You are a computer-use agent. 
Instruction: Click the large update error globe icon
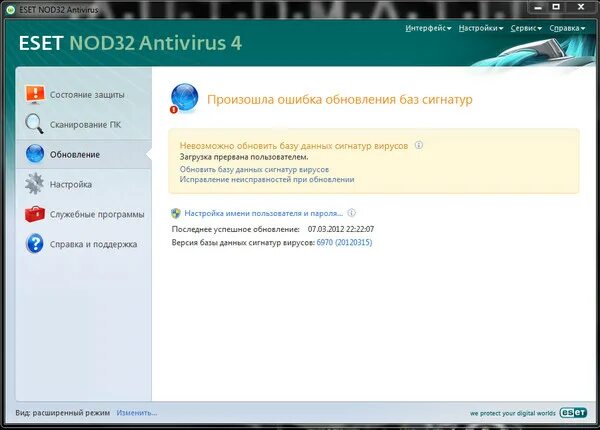point(184,98)
